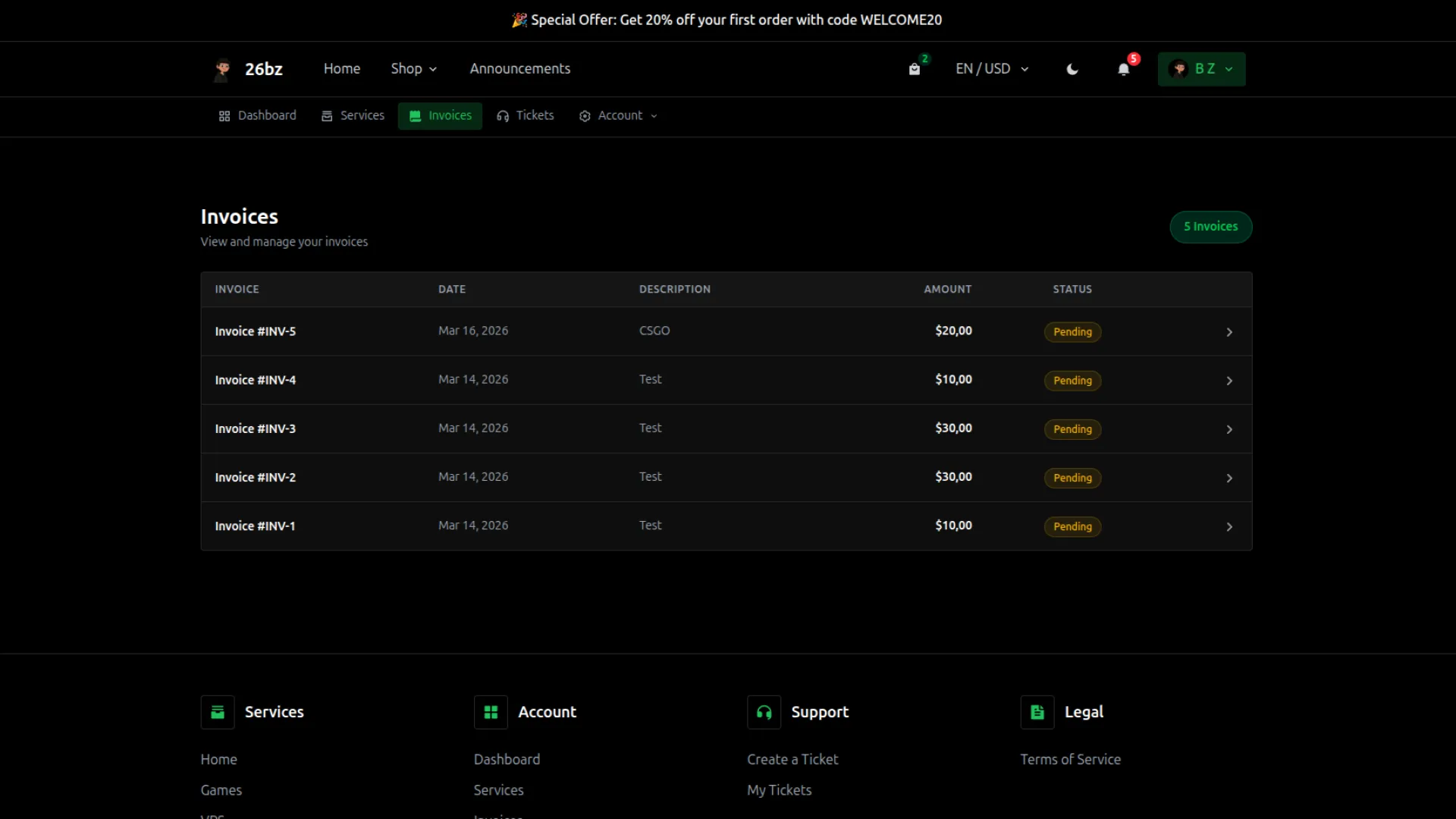Click the Services footer section icon
The height and width of the screenshot is (819, 1456).
[x=218, y=712]
